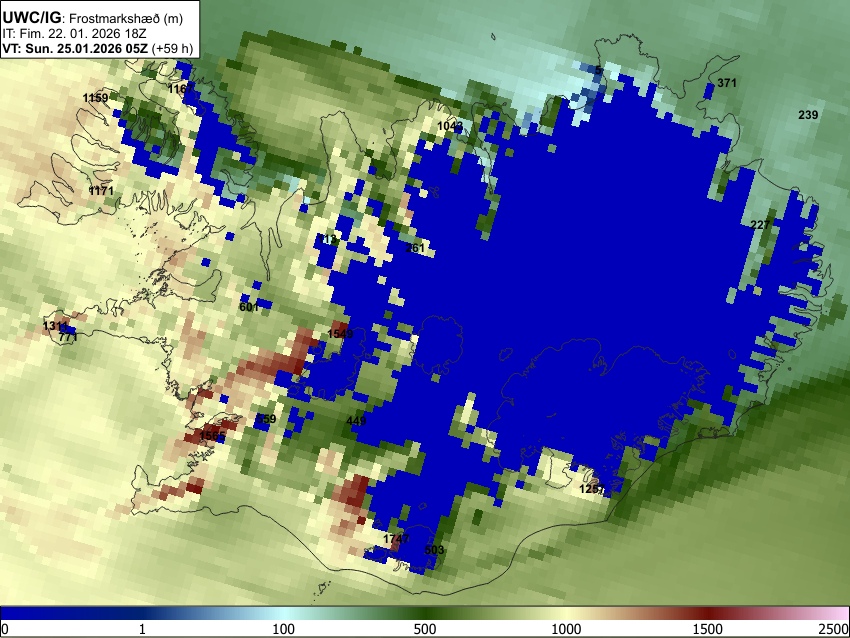Click the map value label 1043
This screenshot has width=850, height=638.
point(450,126)
